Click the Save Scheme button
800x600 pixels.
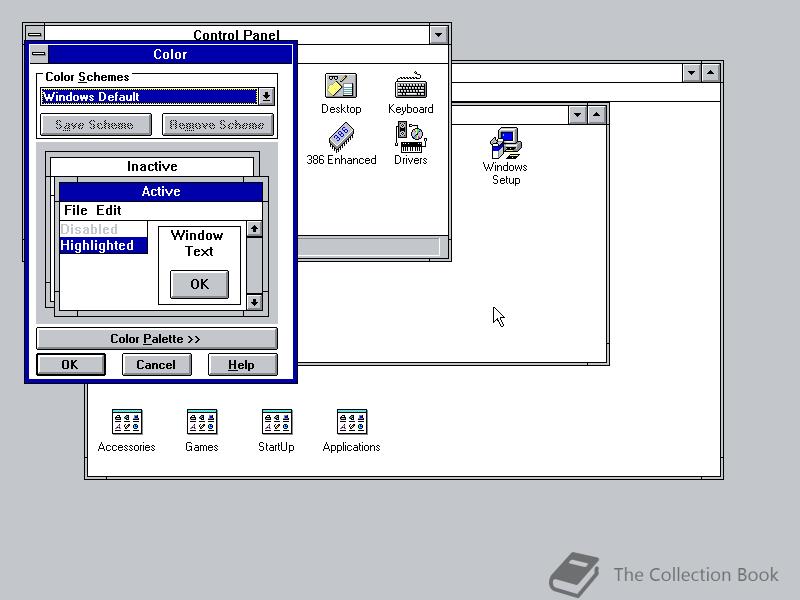pyautogui.click(x=95, y=125)
